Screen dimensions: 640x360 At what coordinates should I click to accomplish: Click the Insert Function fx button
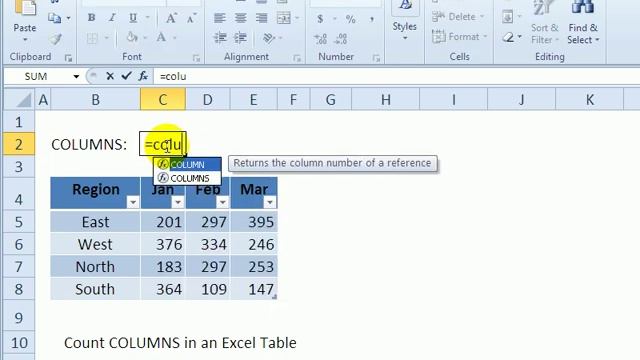click(143, 76)
